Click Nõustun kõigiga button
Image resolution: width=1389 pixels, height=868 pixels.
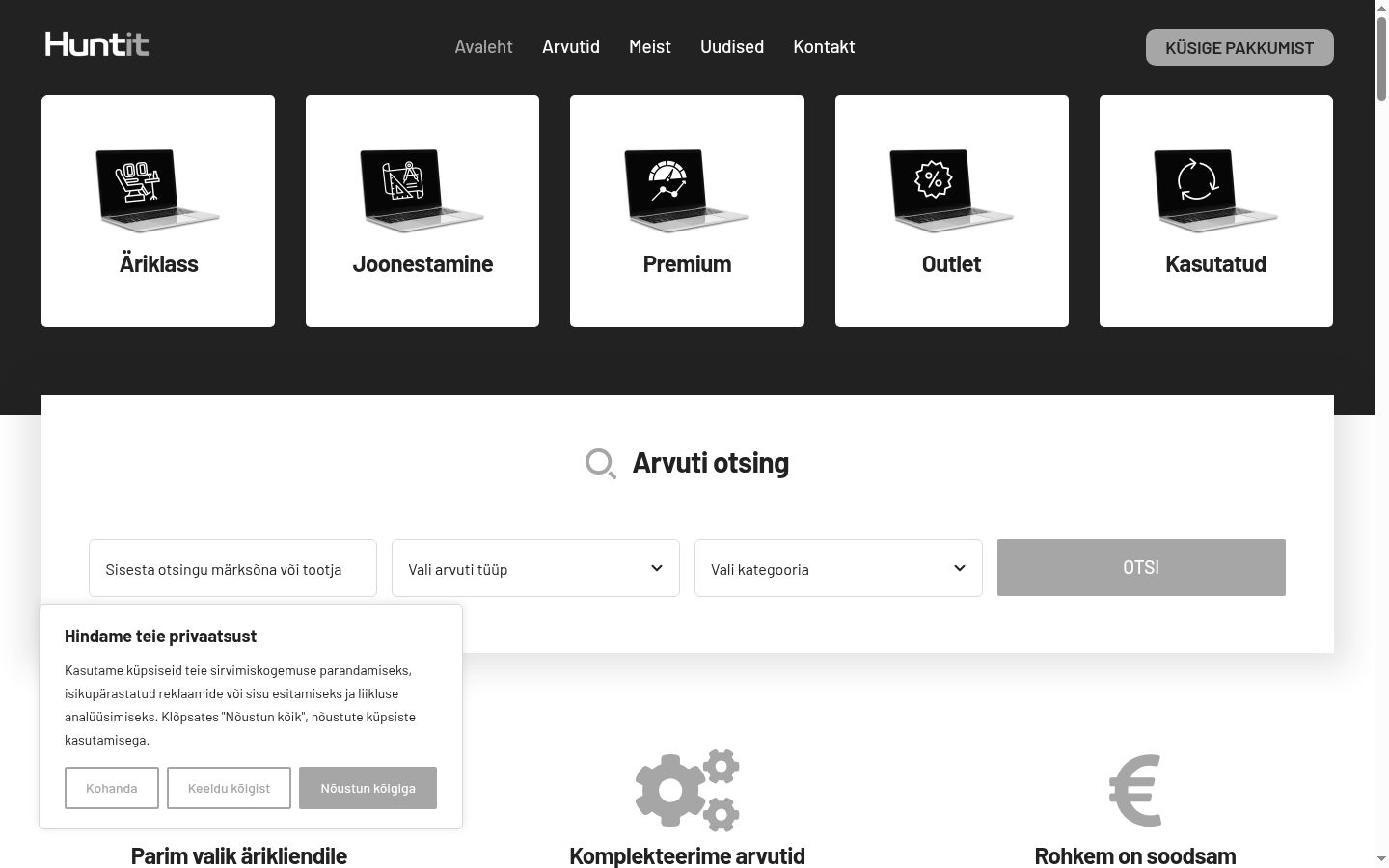pos(368,788)
